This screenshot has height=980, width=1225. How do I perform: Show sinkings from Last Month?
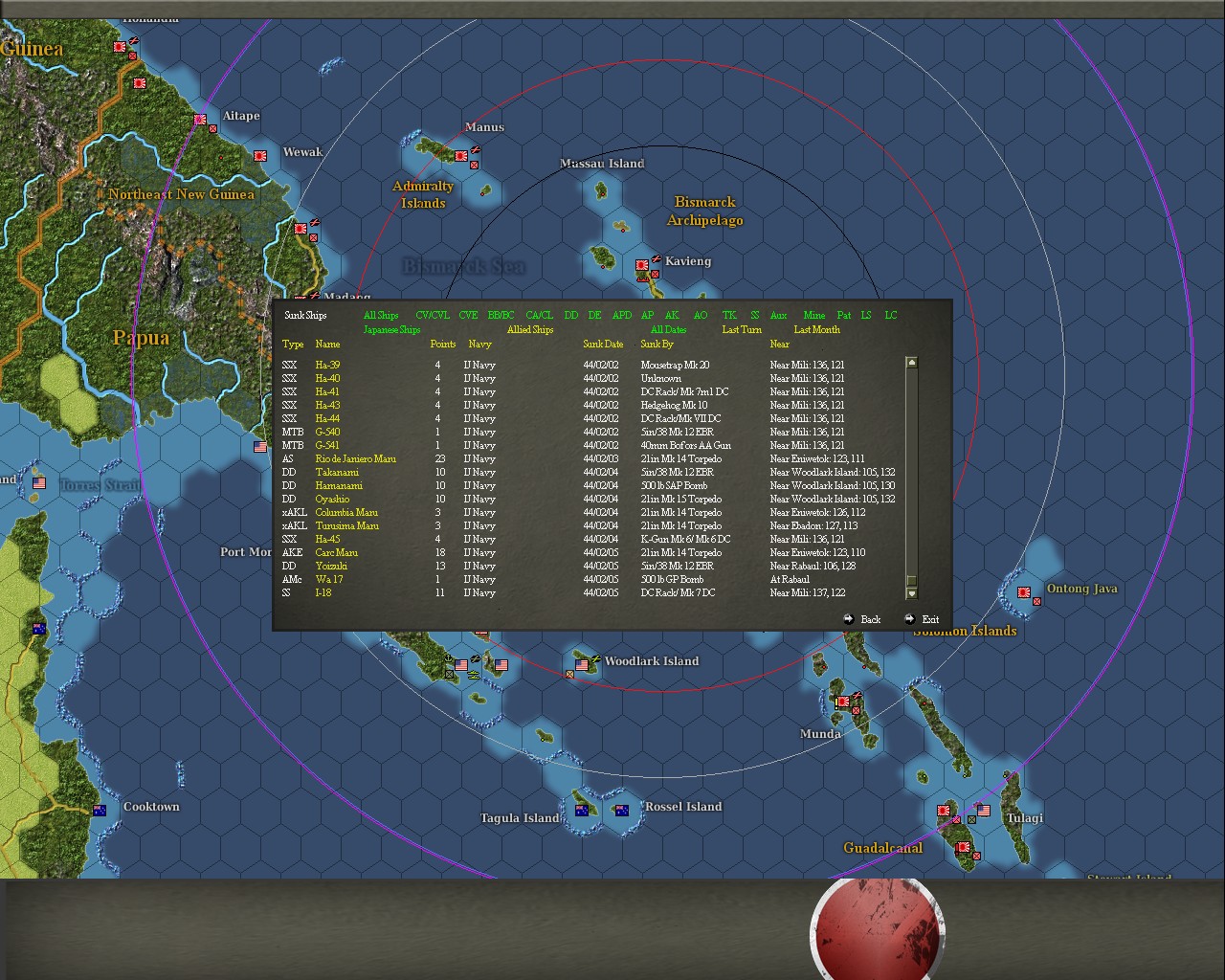tap(816, 329)
